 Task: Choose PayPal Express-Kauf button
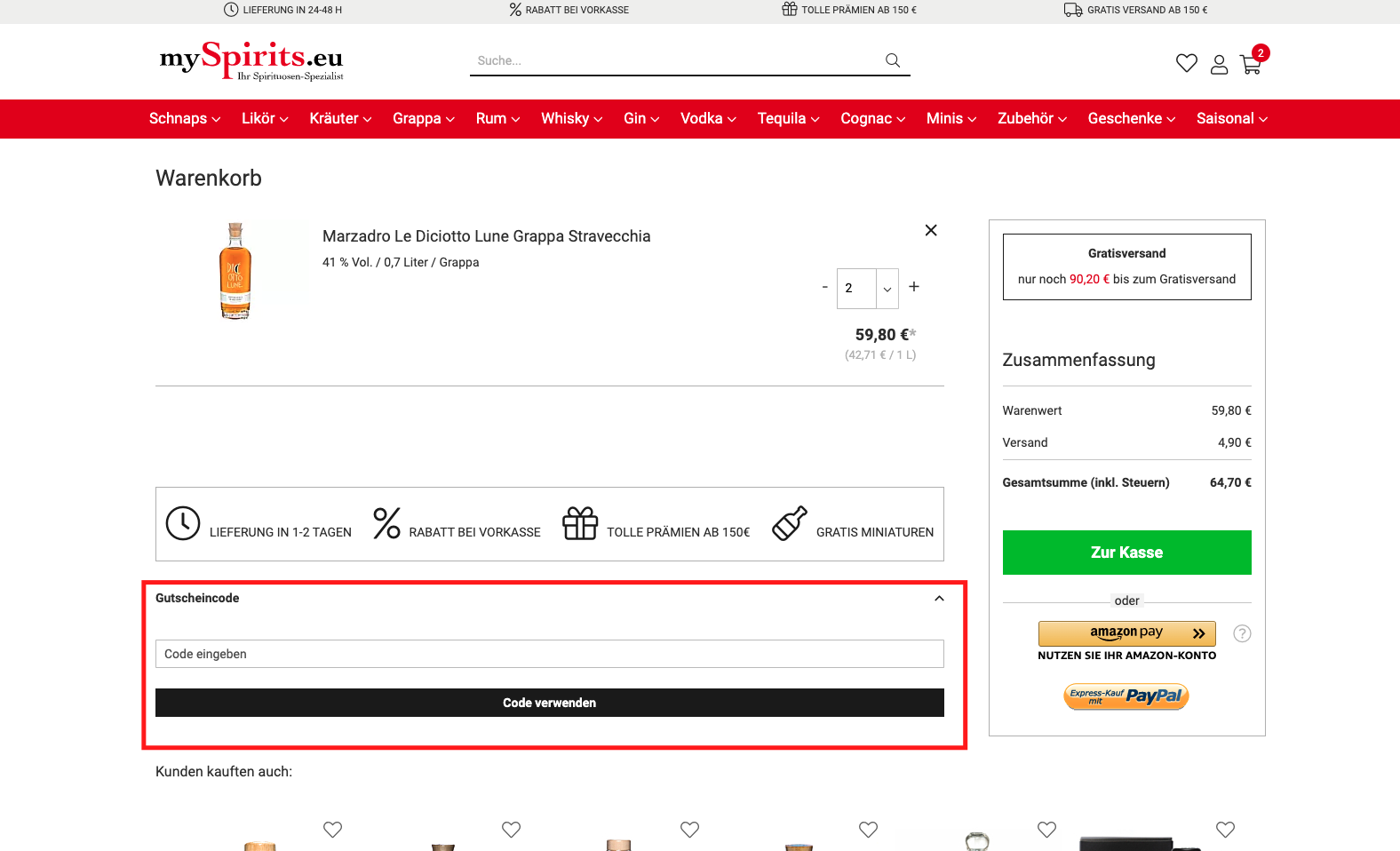click(x=1126, y=696)
